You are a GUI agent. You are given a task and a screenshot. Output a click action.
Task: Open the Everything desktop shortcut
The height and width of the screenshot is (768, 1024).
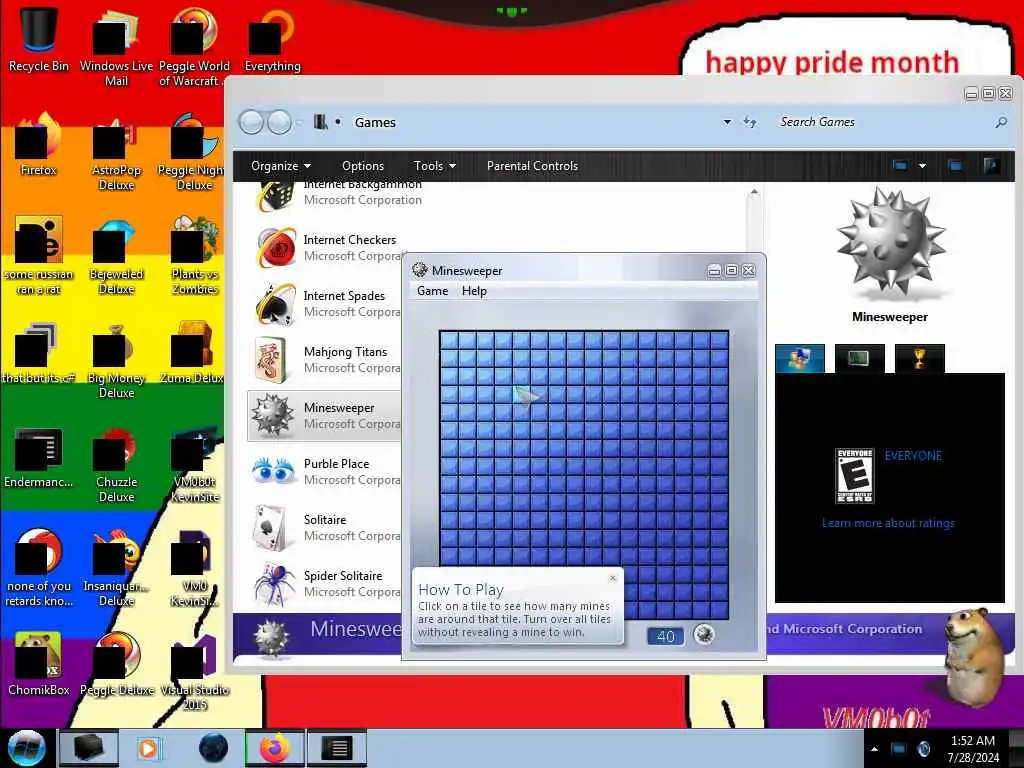272,39
